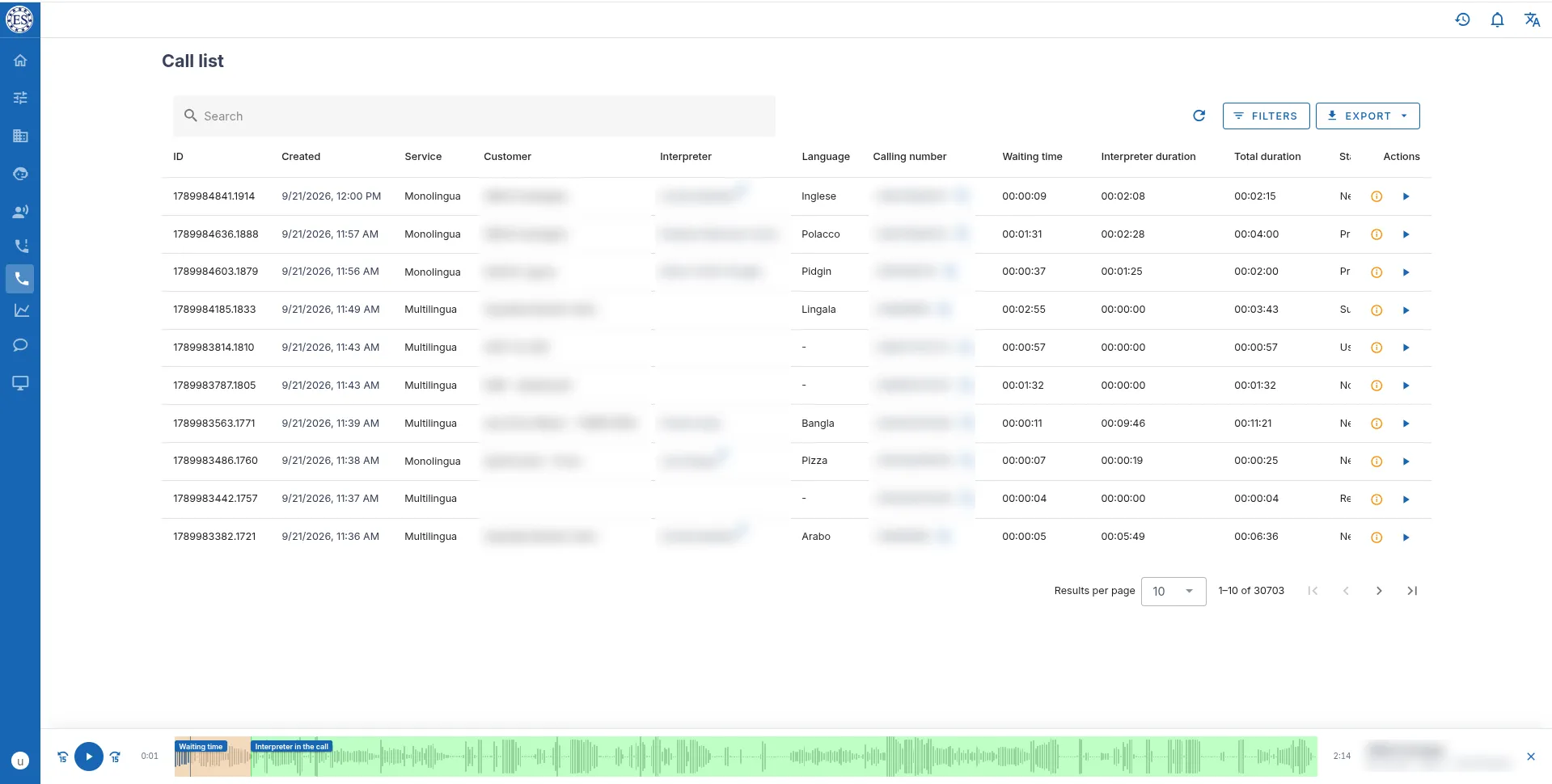Open the person-speaking interpreter icon in sidebar

(20, 212)
